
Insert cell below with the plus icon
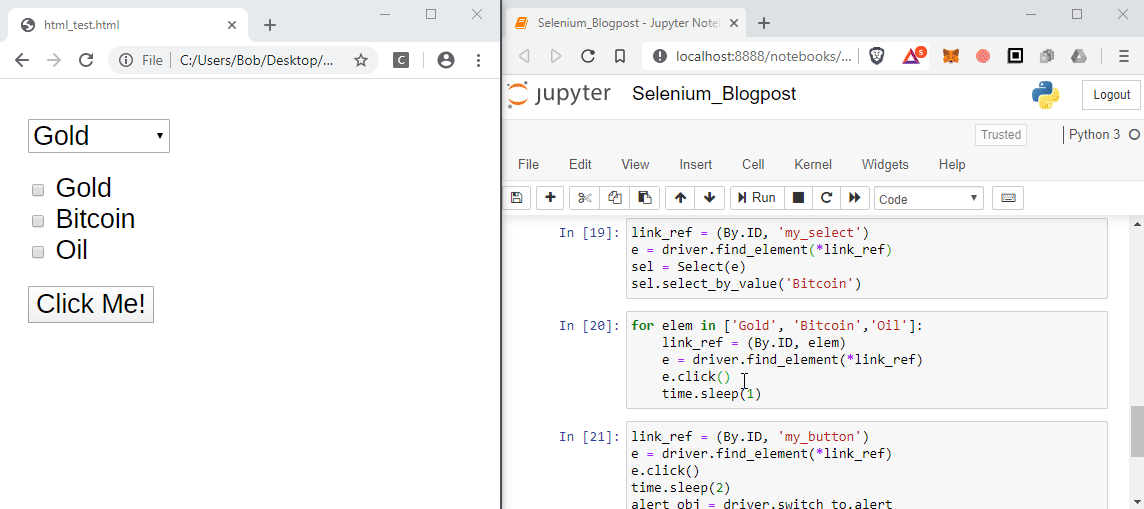[550, 198]
